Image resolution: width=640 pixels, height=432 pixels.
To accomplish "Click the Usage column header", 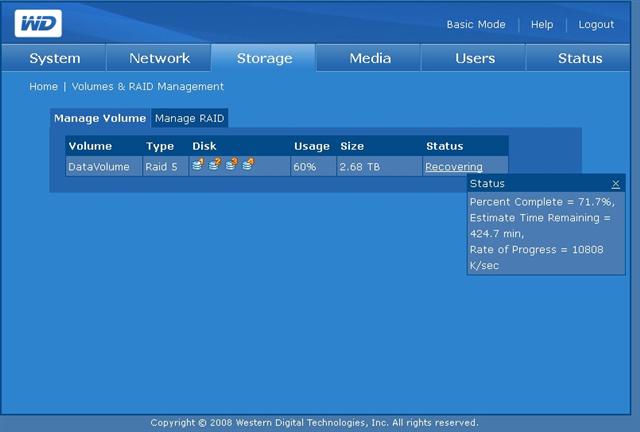I will [x=312, y=146].
